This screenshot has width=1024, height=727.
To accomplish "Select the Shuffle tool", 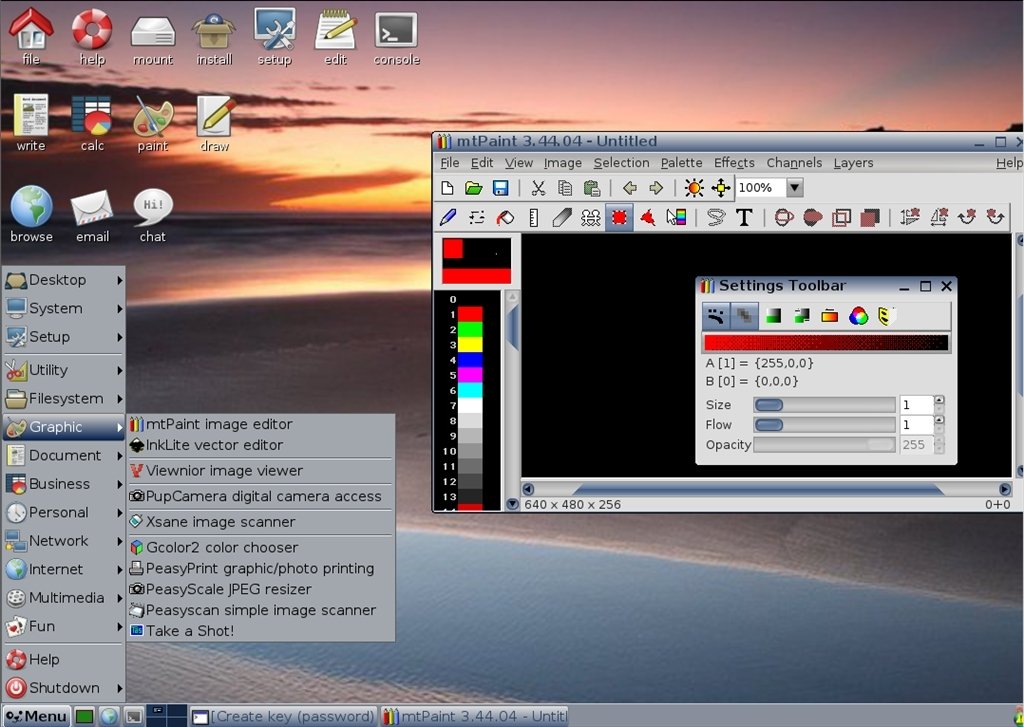I will [477, 217].
